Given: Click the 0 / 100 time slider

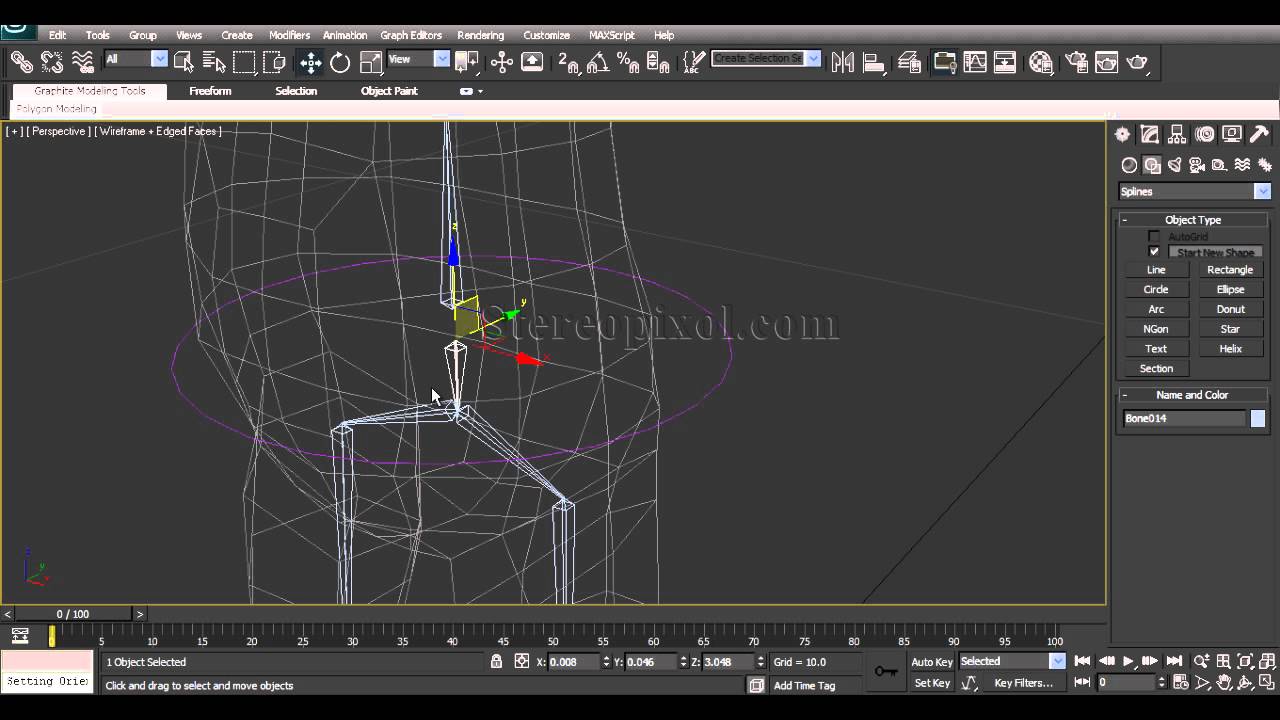Looking at the screenshot, I should pos(73,614).
